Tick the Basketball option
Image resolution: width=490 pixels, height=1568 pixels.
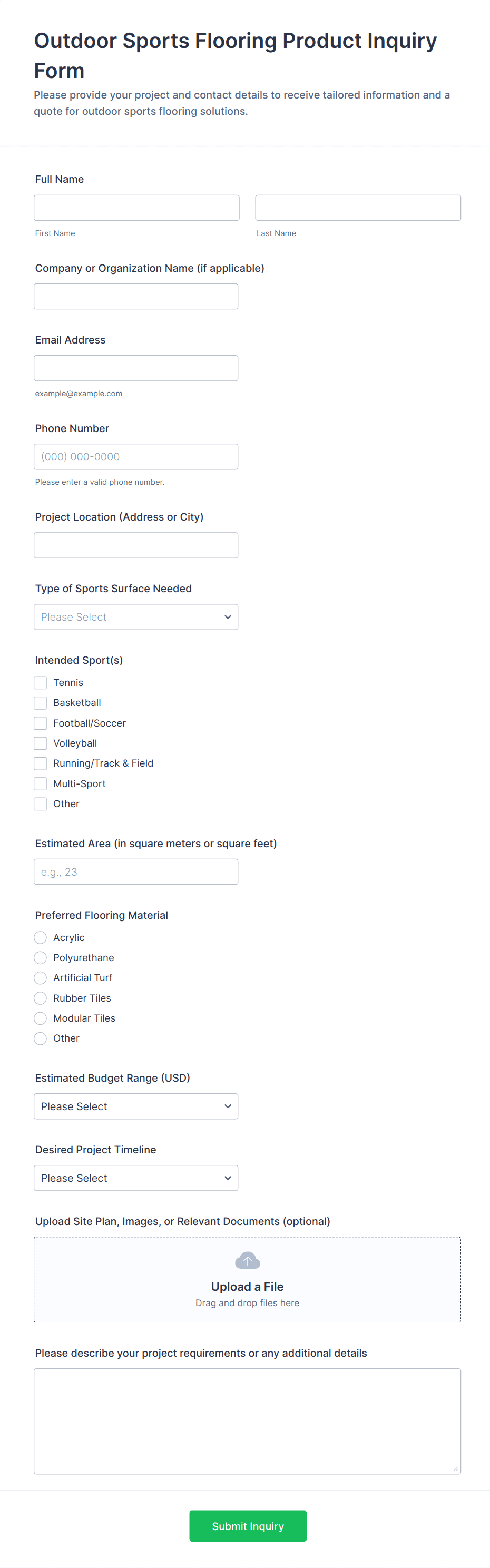click(40, 702)
